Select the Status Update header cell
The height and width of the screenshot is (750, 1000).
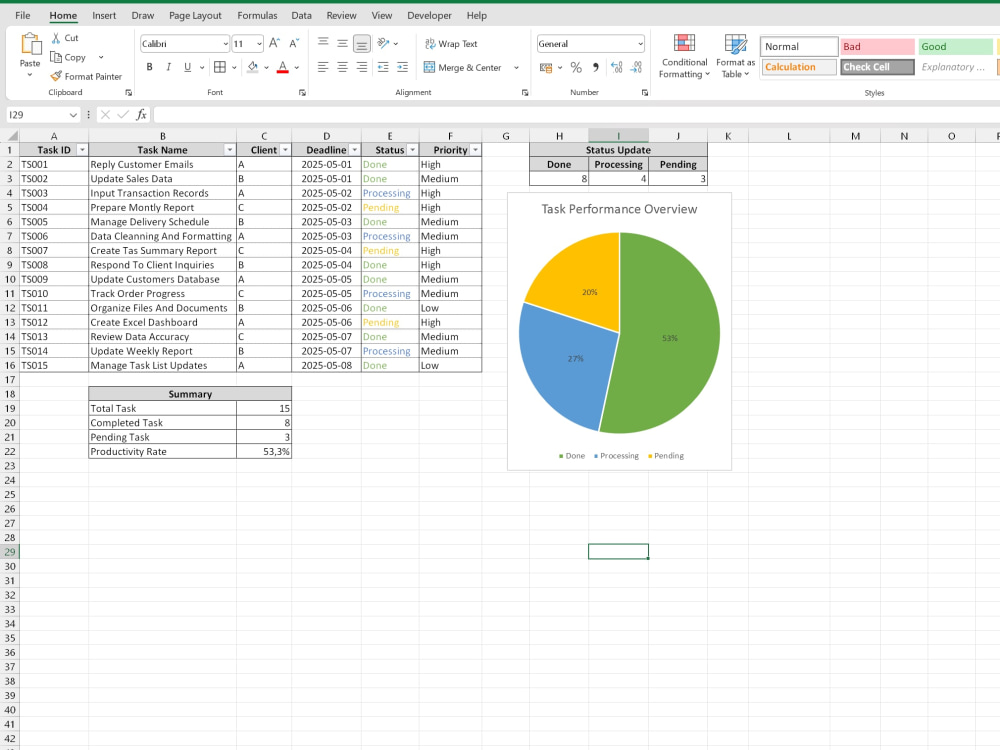618,150
